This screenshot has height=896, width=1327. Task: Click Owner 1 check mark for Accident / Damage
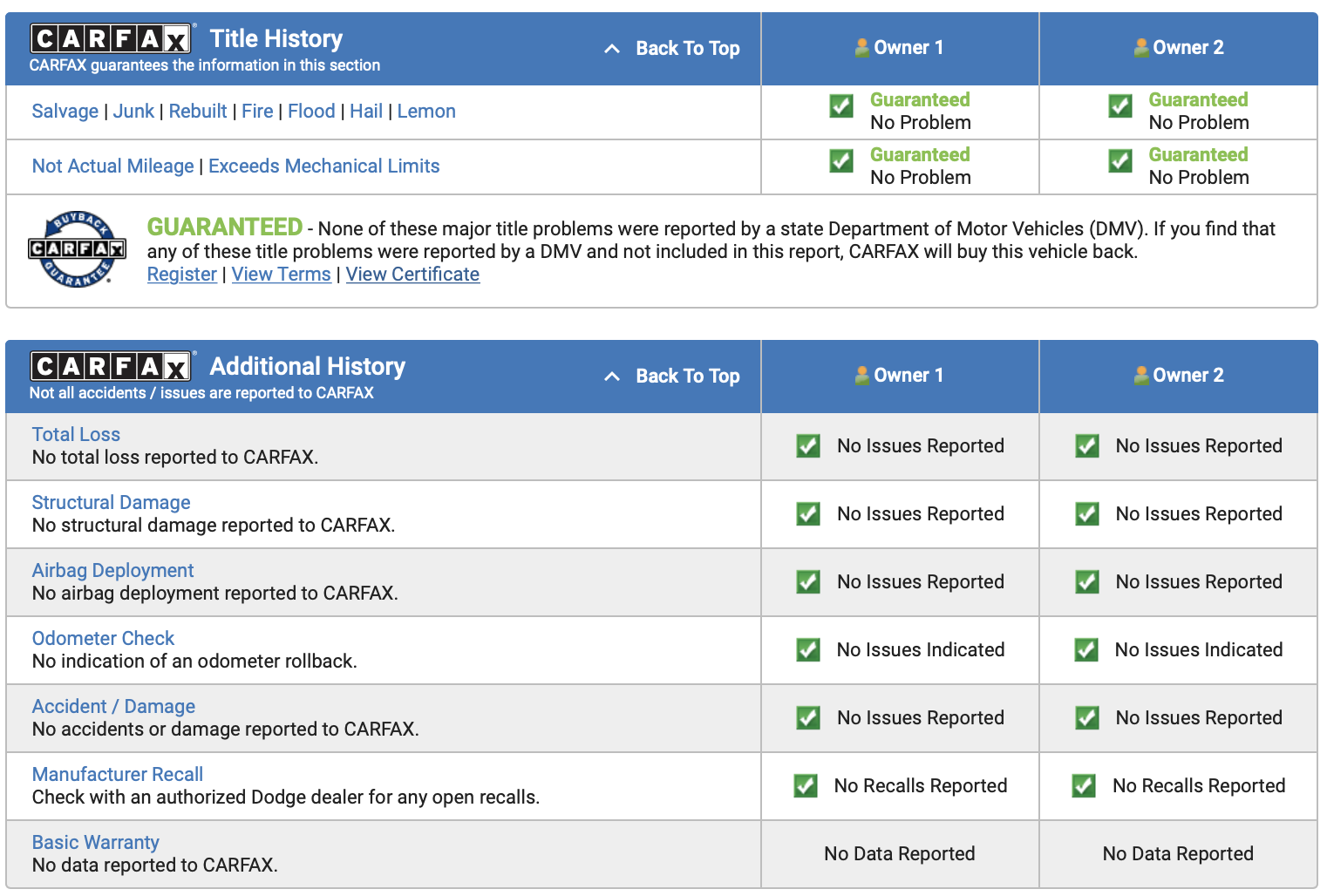[x=808, y=718]
